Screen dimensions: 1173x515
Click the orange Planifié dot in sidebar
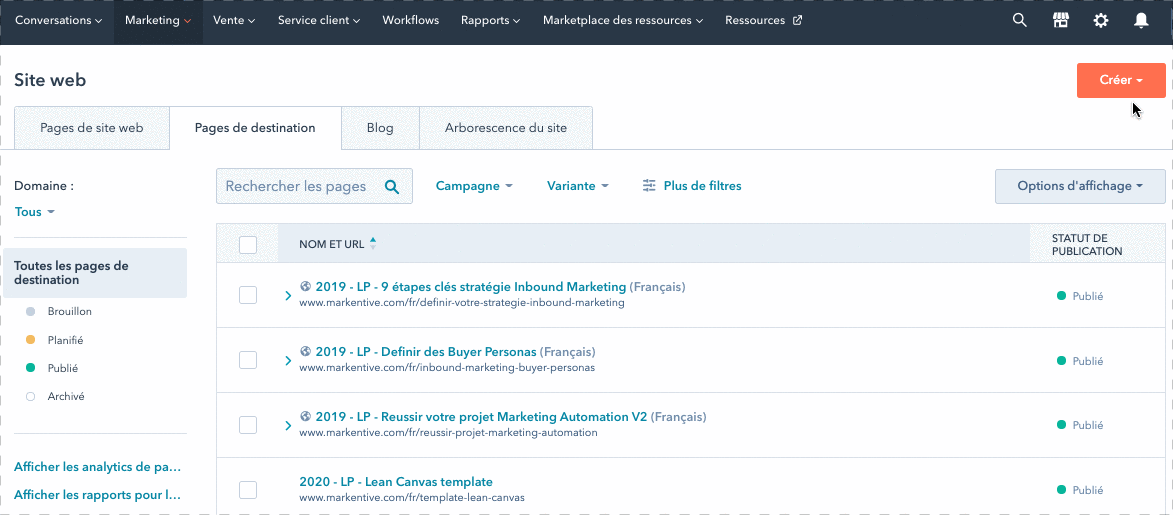(31, 340)
